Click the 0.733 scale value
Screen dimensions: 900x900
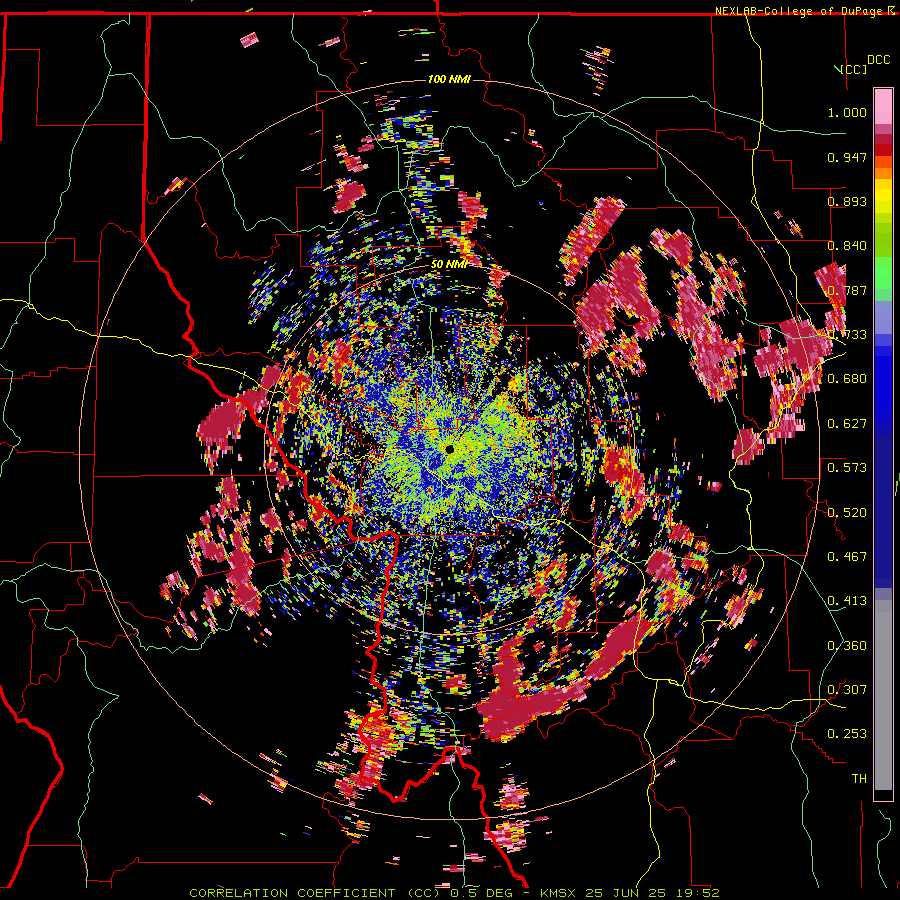coord(847,335)
